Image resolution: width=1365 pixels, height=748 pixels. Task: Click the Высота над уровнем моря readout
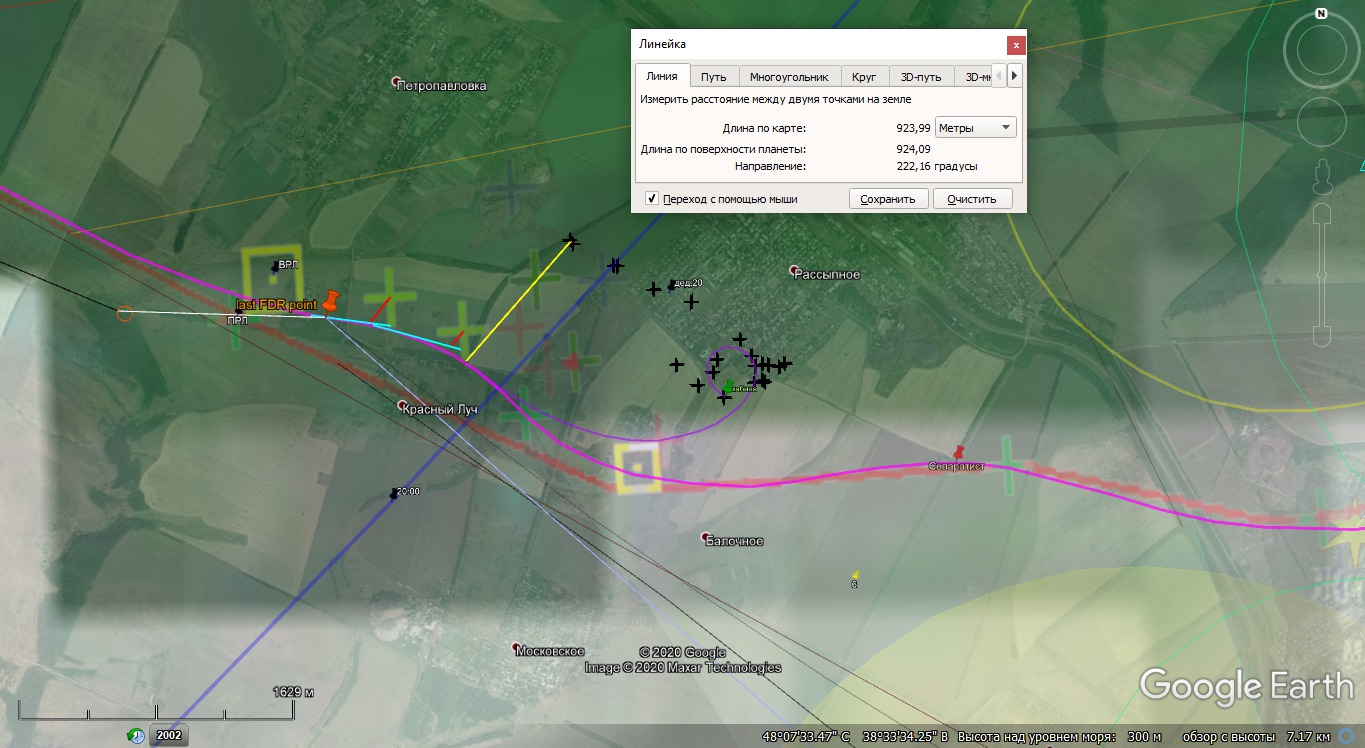pyautogui.click(x=1060, y=737)
